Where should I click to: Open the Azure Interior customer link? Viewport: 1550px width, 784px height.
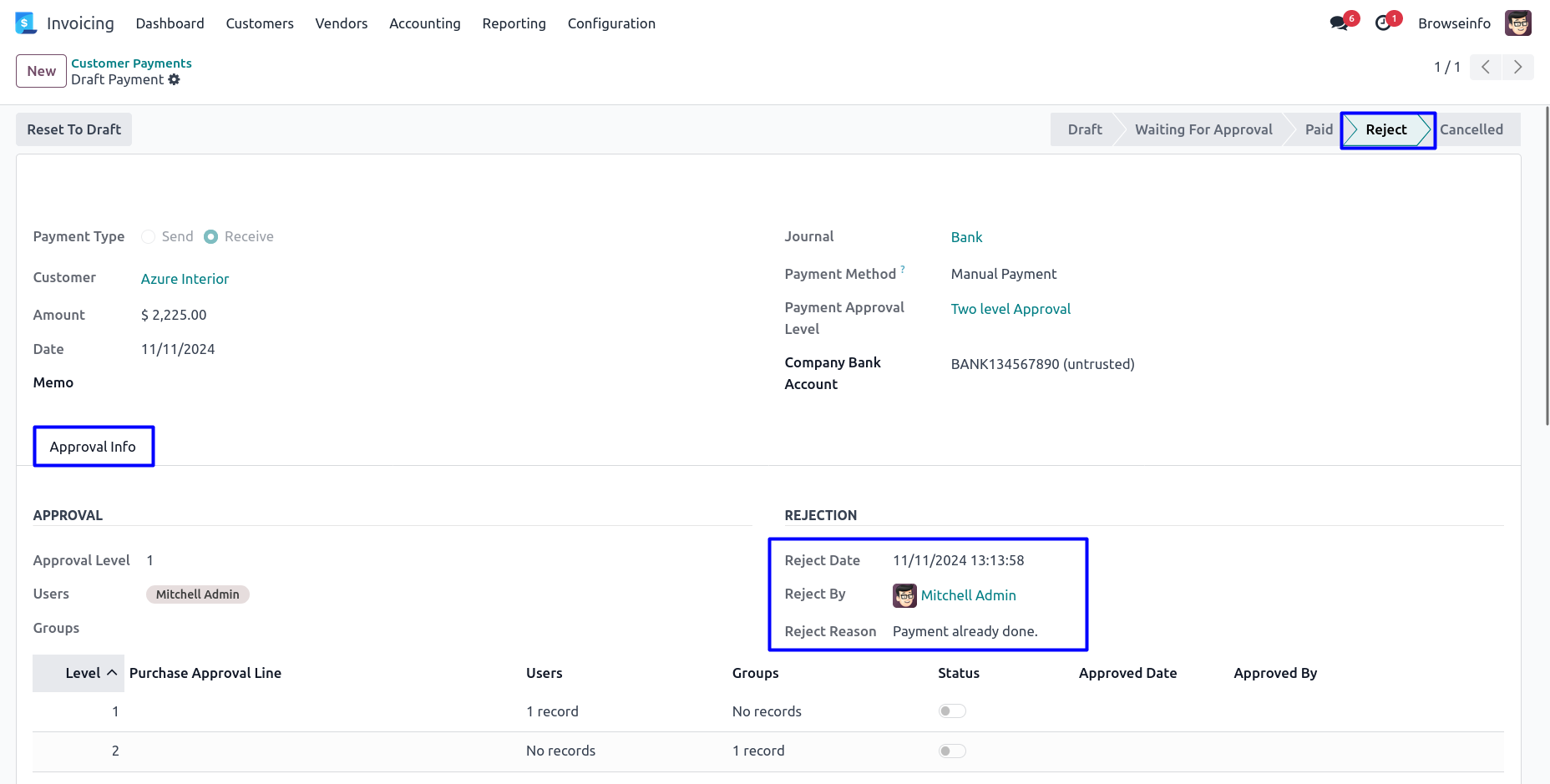click(185, 279)
